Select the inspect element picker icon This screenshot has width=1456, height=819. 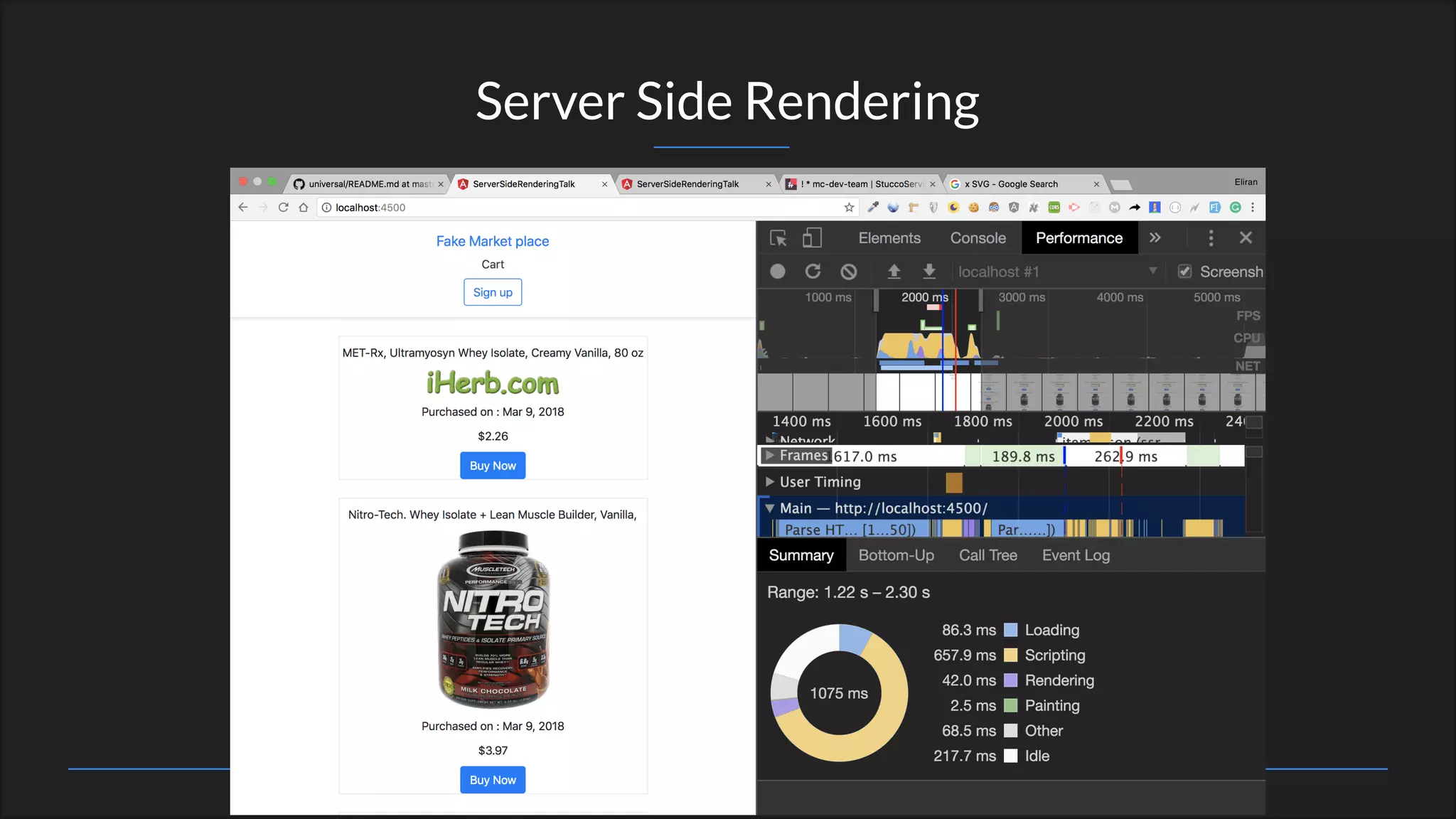(x=778, y=238)
